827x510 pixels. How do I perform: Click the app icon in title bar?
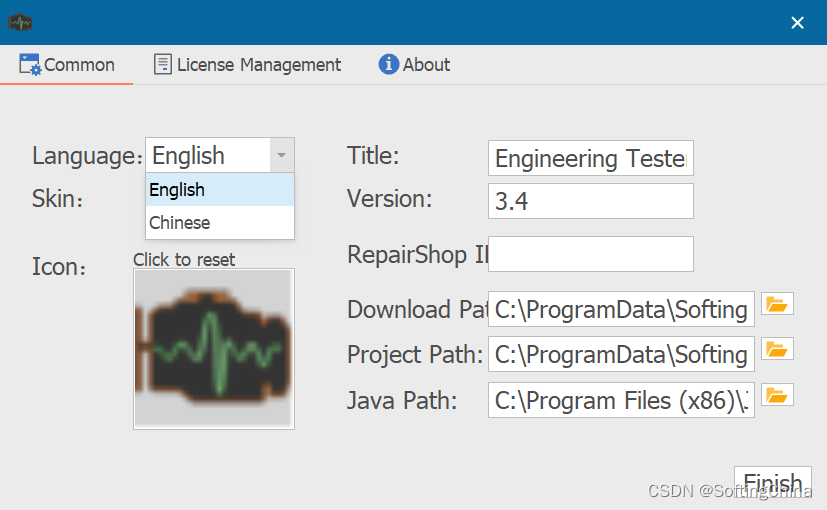[20, 22]
